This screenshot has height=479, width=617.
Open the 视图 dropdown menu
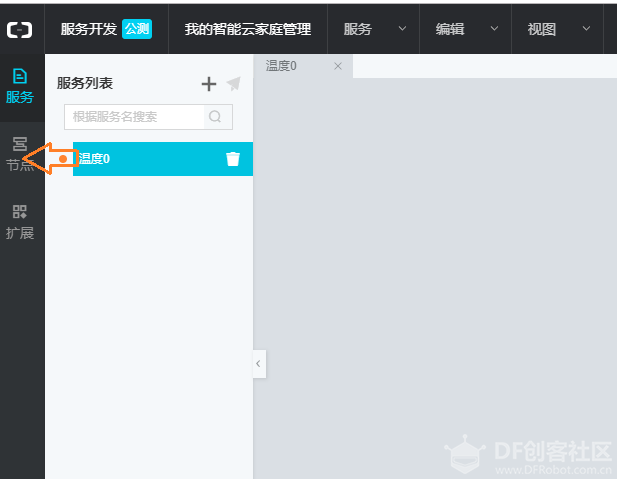pos(558,29)
